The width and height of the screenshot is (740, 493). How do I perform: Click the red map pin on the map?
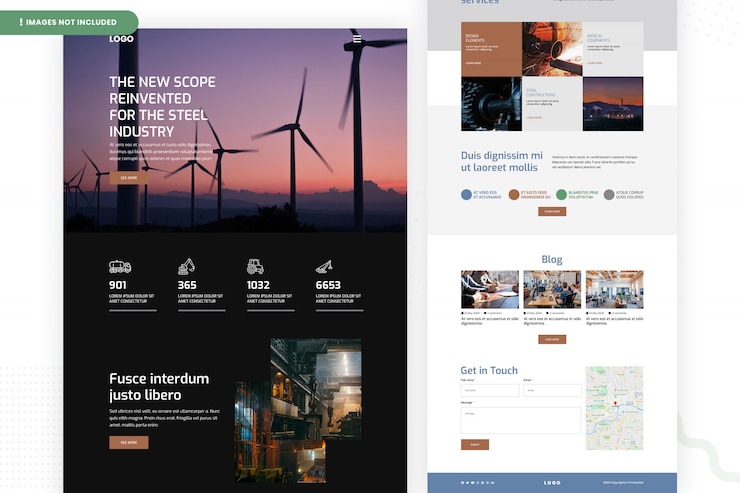tap(615, 404)
